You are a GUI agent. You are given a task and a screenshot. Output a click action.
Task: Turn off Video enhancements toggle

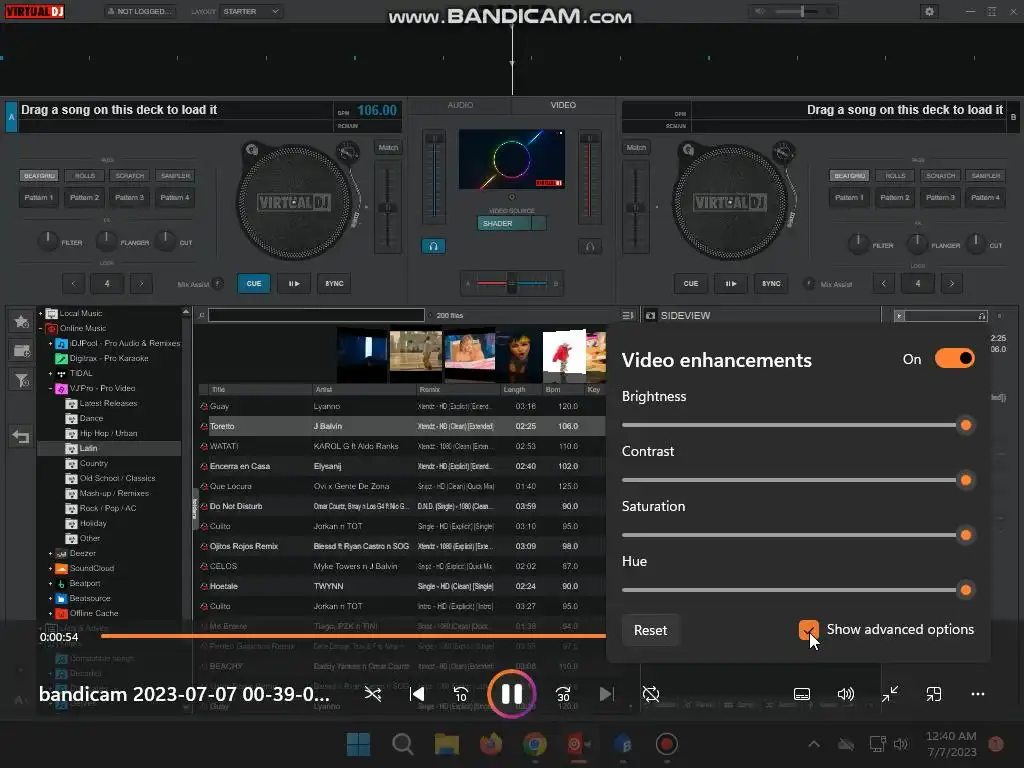954,359
